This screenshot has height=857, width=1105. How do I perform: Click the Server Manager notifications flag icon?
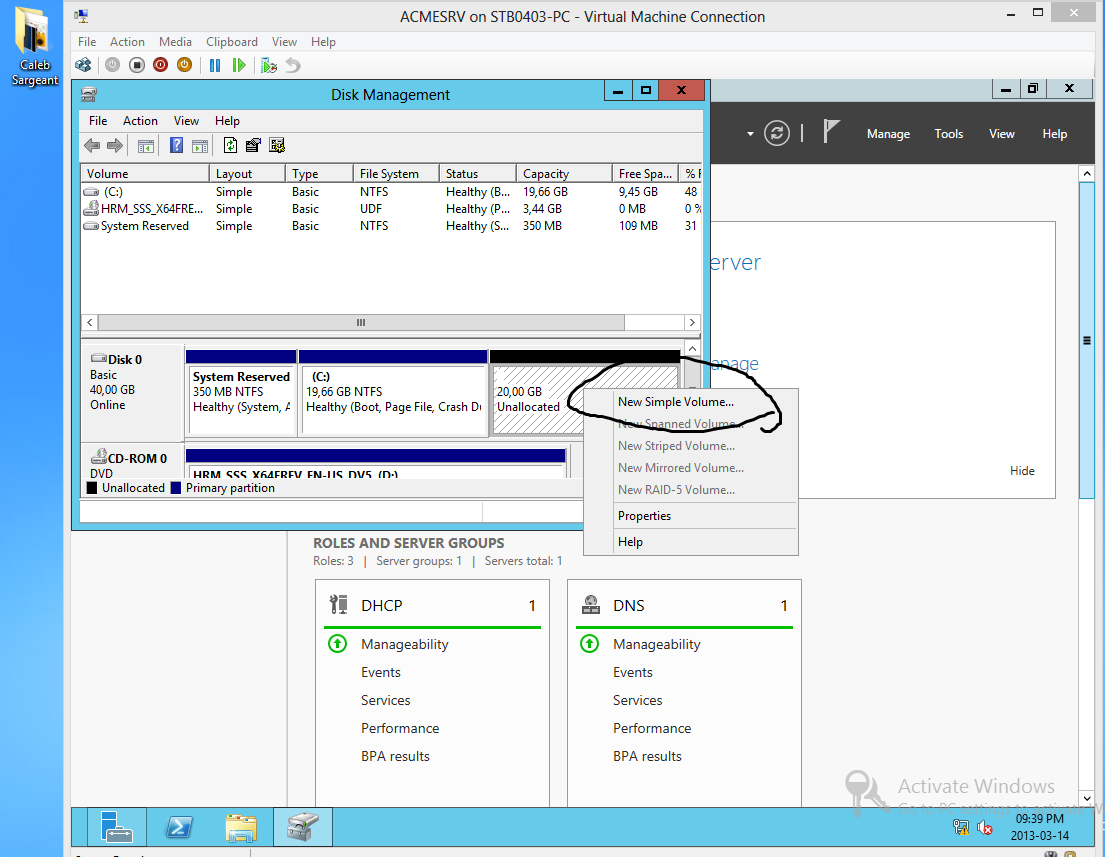coord(831,132)
